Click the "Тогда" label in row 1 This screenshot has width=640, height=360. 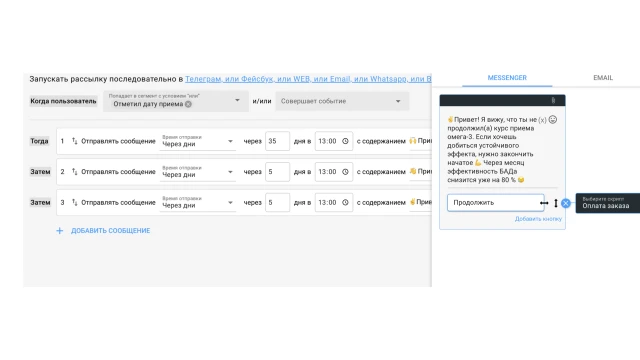[x=39, y=141]
